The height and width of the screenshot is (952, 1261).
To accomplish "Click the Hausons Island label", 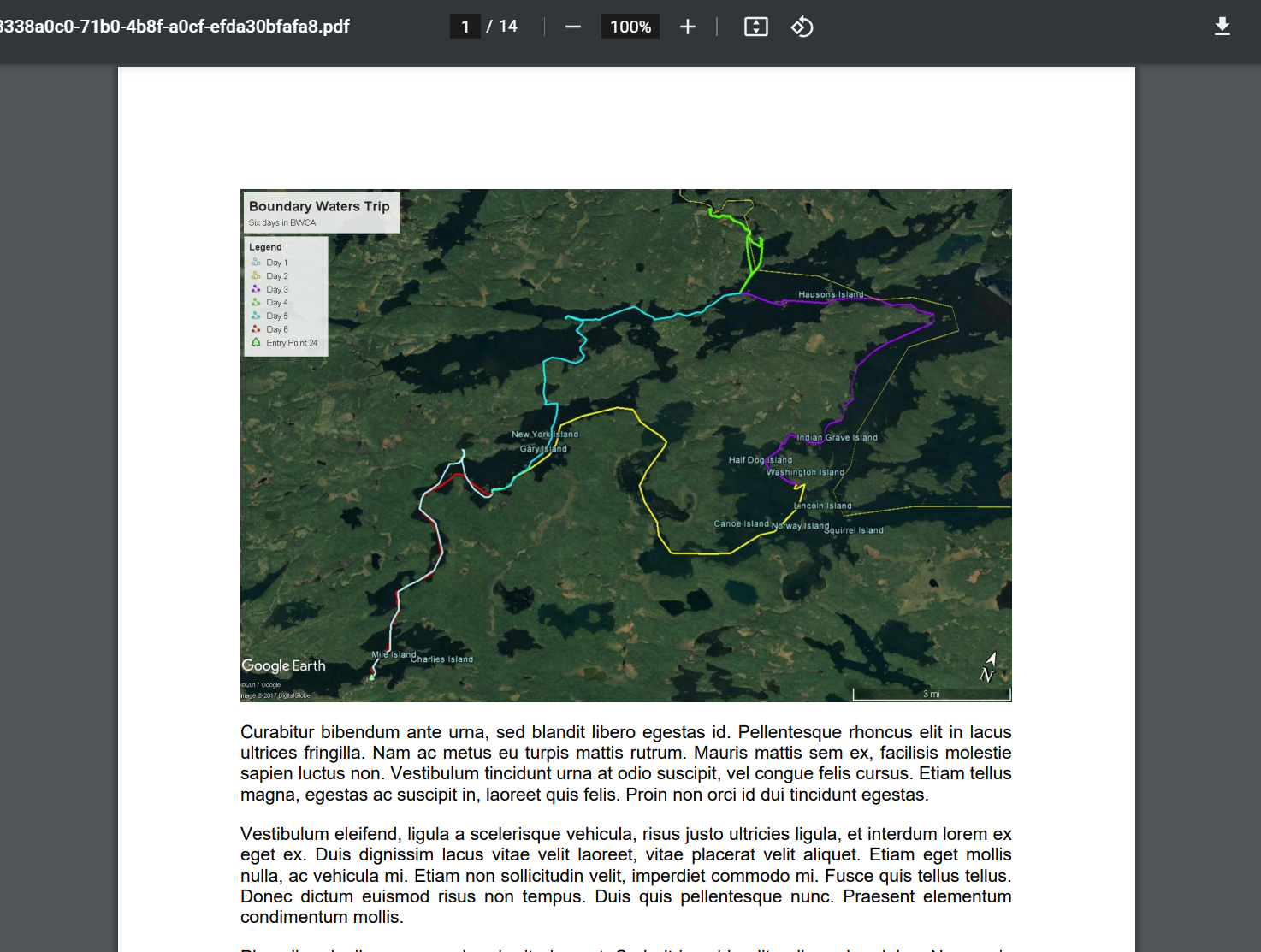I will [831, 294].
